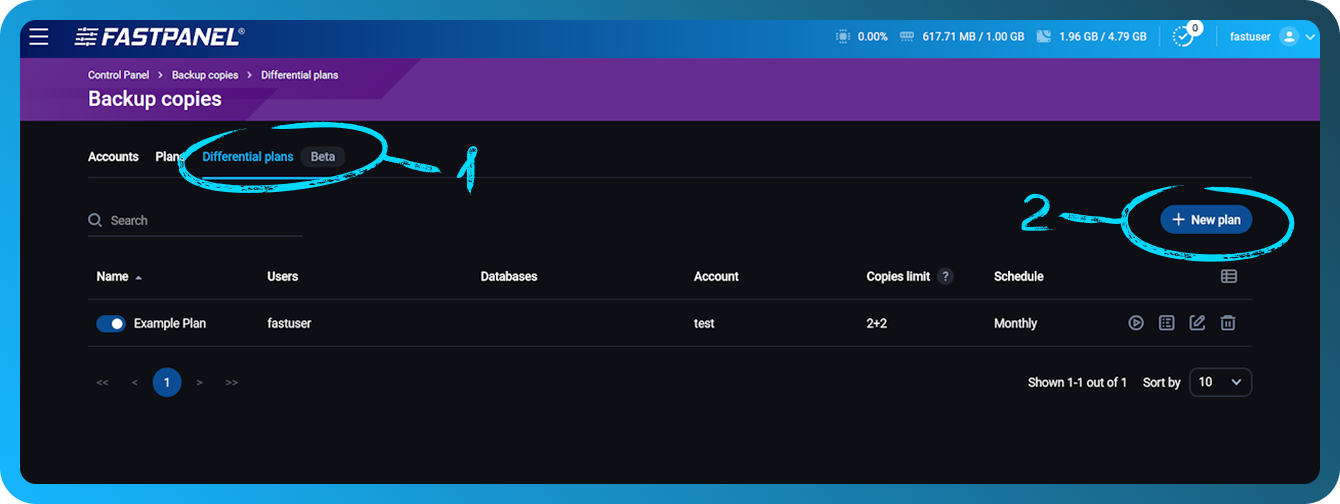Go to Control Panel breadcrumb link
This screenshot has width=1340, height=504.
(x=118, y=75)
